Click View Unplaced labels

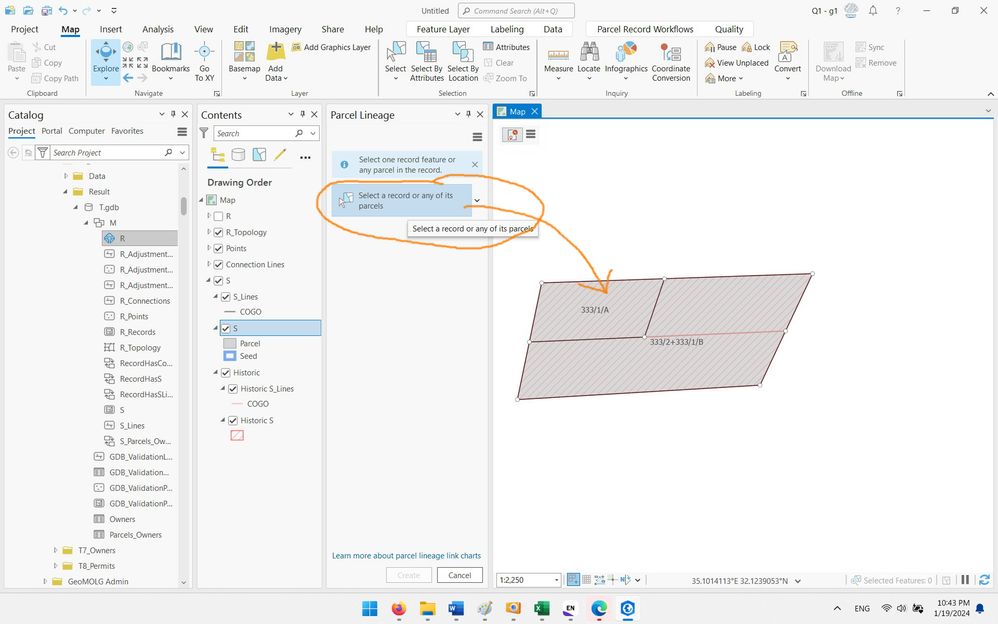point(736,63)
